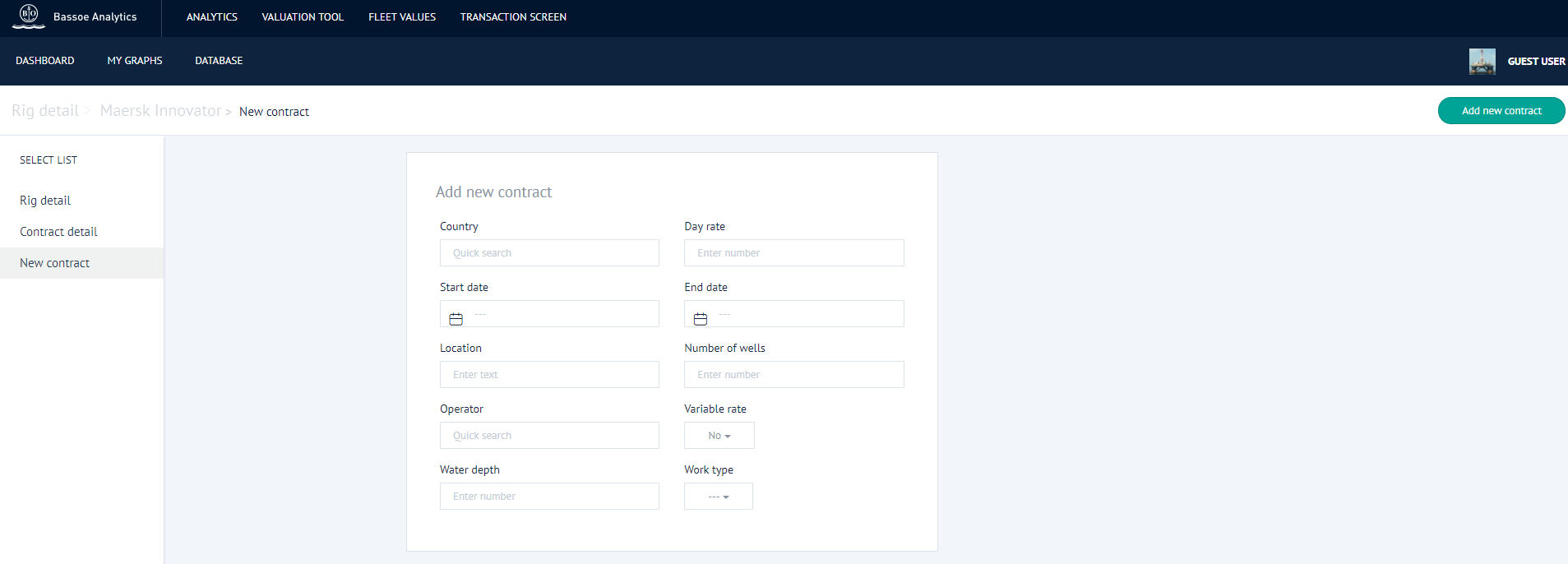This screenshot has height=564, width=1568.
Task: Click the Operator quick search field
Action: (549, 436)
